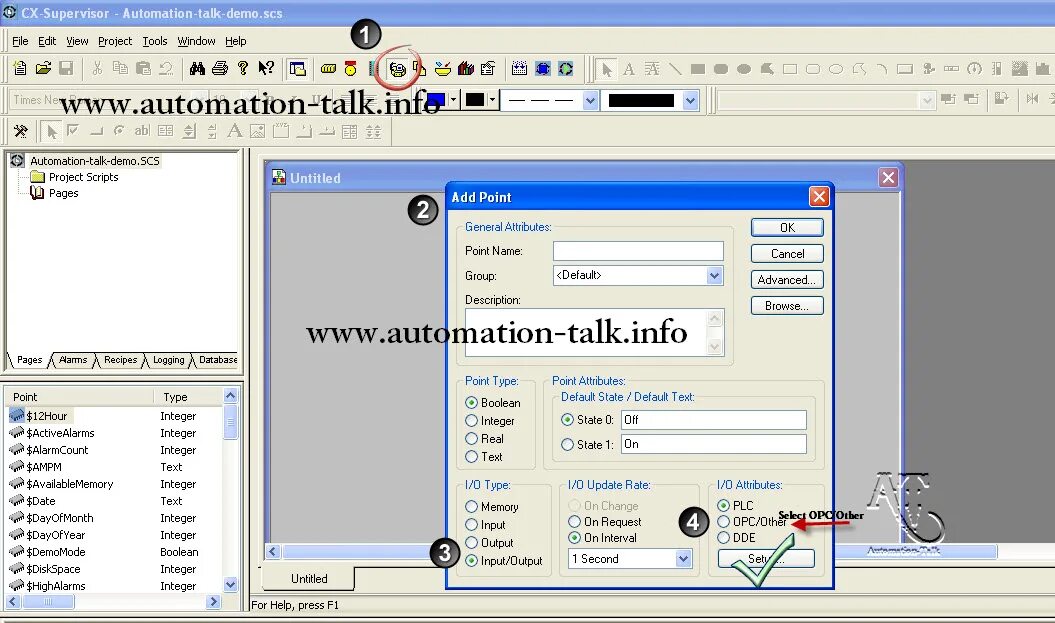This screenshot has width=1055, height=623.
Task: Select the arrow pointer tool in drawing toolbar
Action: 606,69
